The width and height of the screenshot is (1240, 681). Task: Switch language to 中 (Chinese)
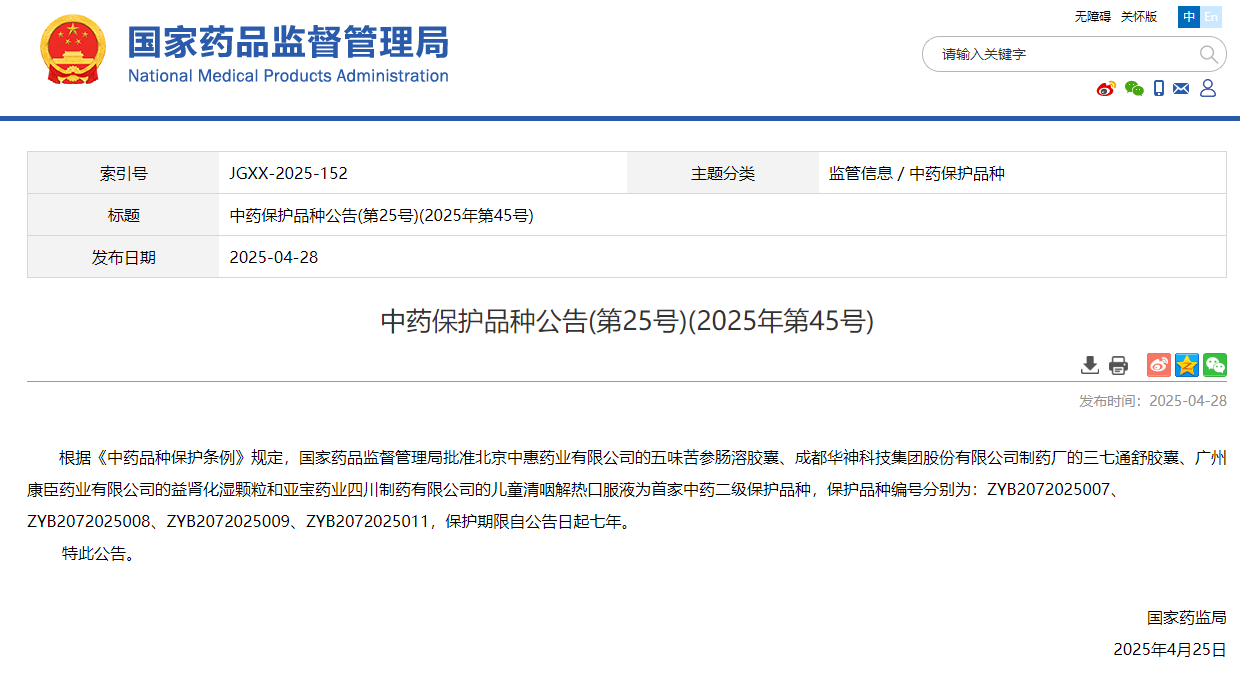pos(1189,17)
